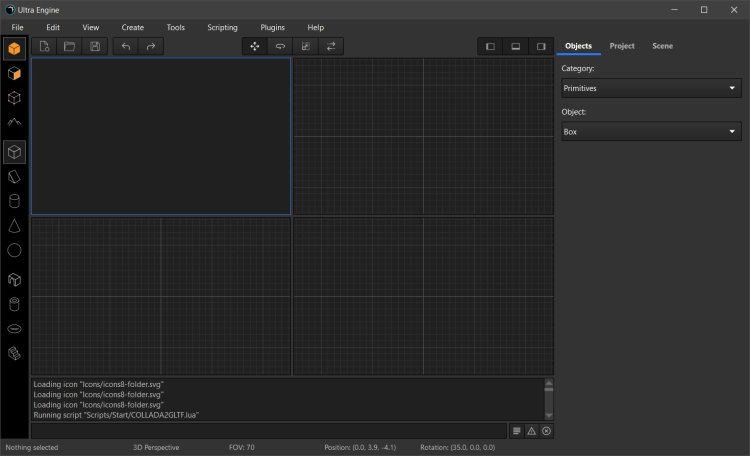Toggle the bottom console panel visibility
The image size is (750, 456).
[516, 46]
